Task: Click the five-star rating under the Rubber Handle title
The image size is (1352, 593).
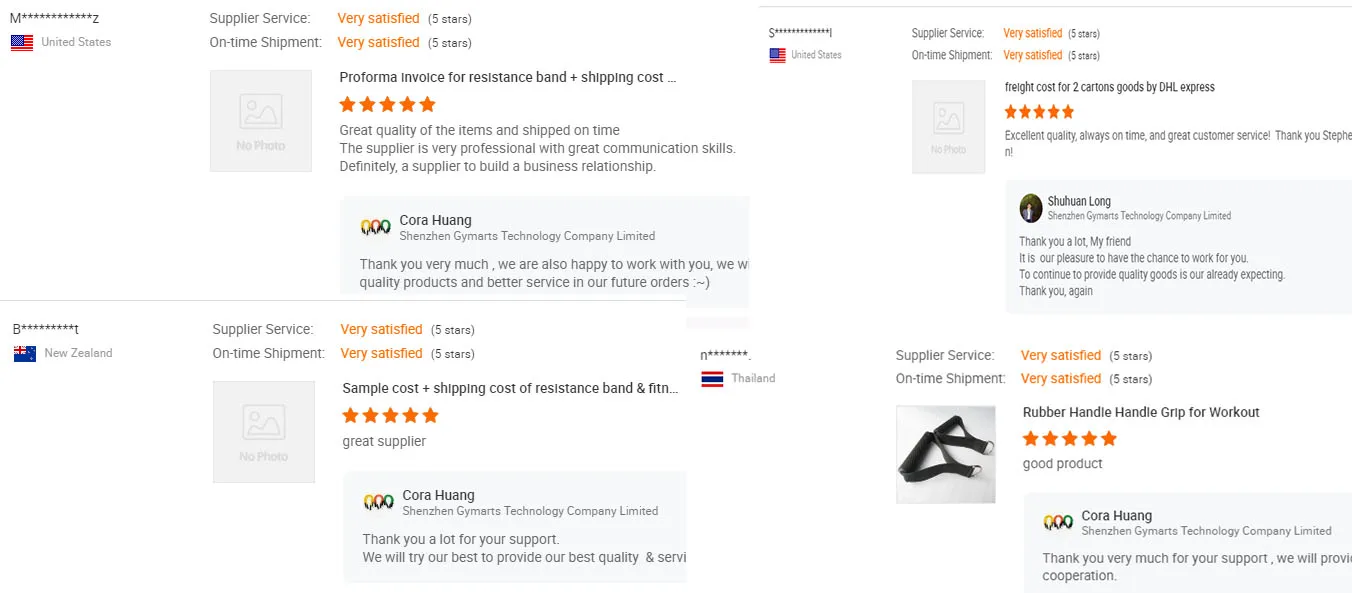Action: click(1069, 438)
